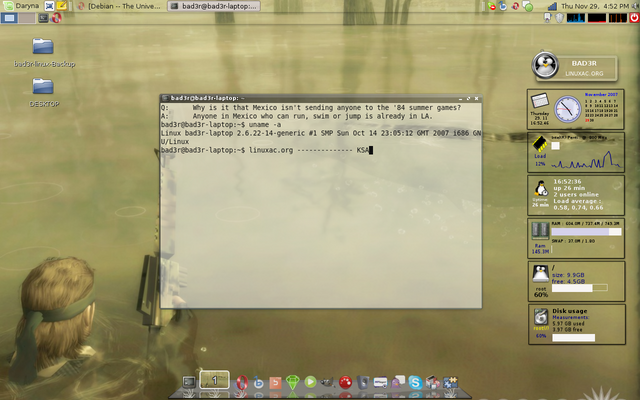Click the red power/logout button
This screenshot has width=640, height=400.
click(634, 18)
